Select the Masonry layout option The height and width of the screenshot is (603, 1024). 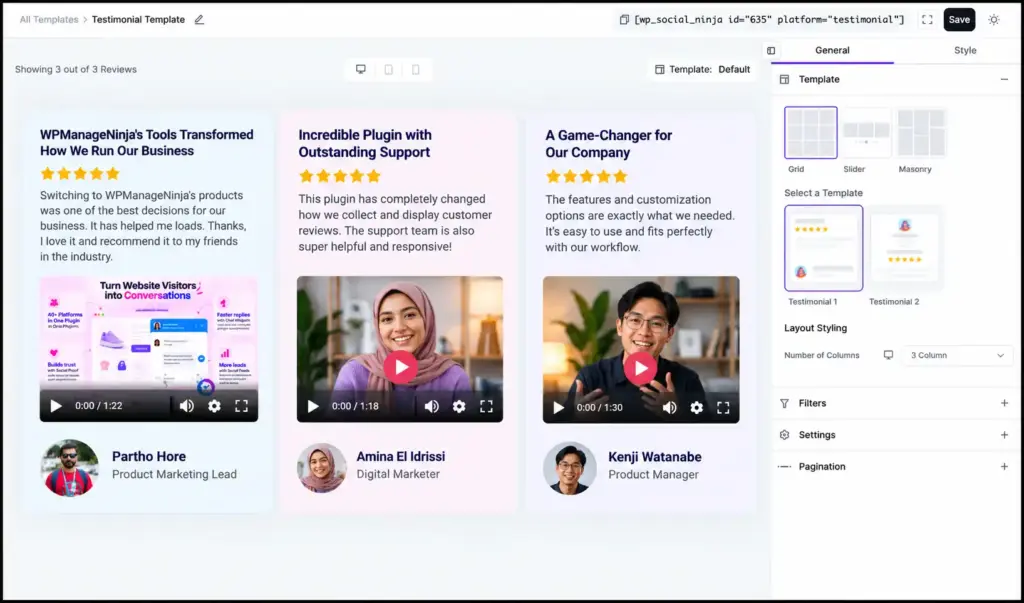click(921, 133)
